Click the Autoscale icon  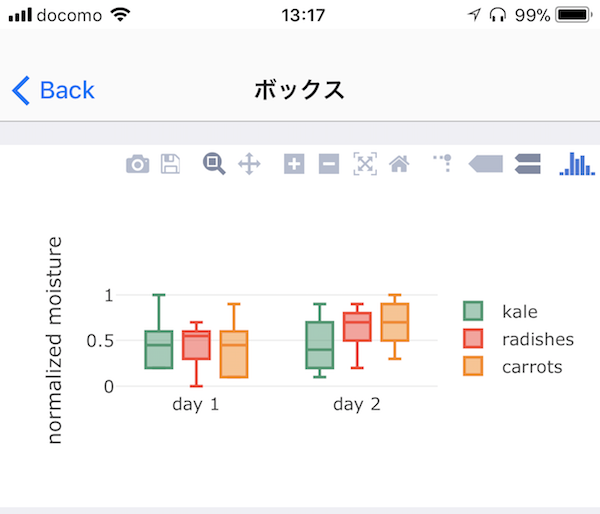click(365, 164)
